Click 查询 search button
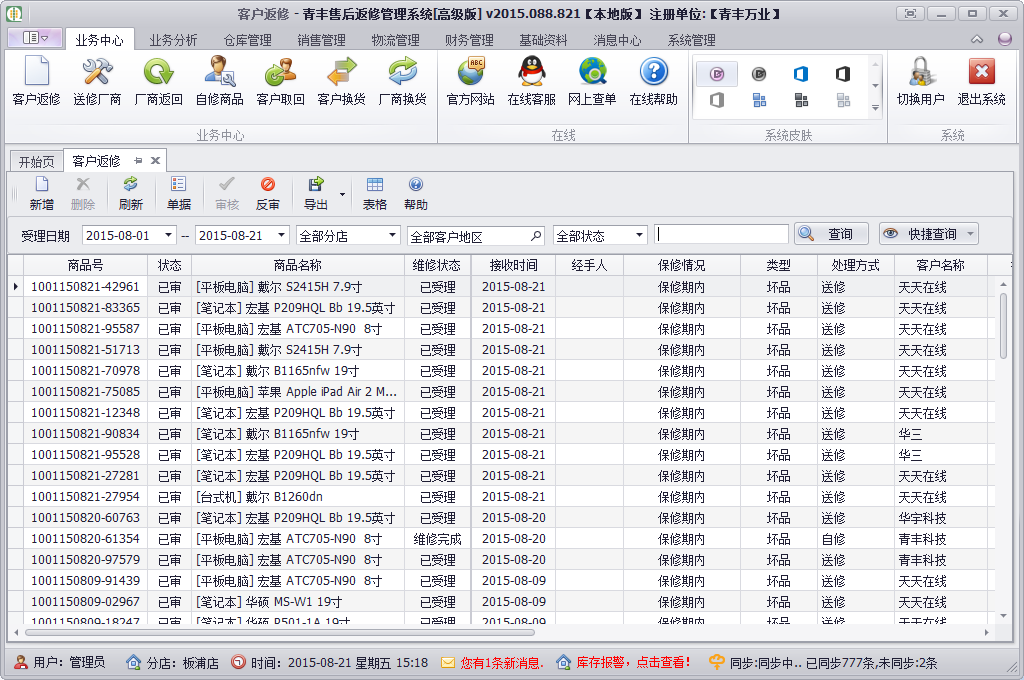Screen dimensions: 1024x680 pos(831,234)
